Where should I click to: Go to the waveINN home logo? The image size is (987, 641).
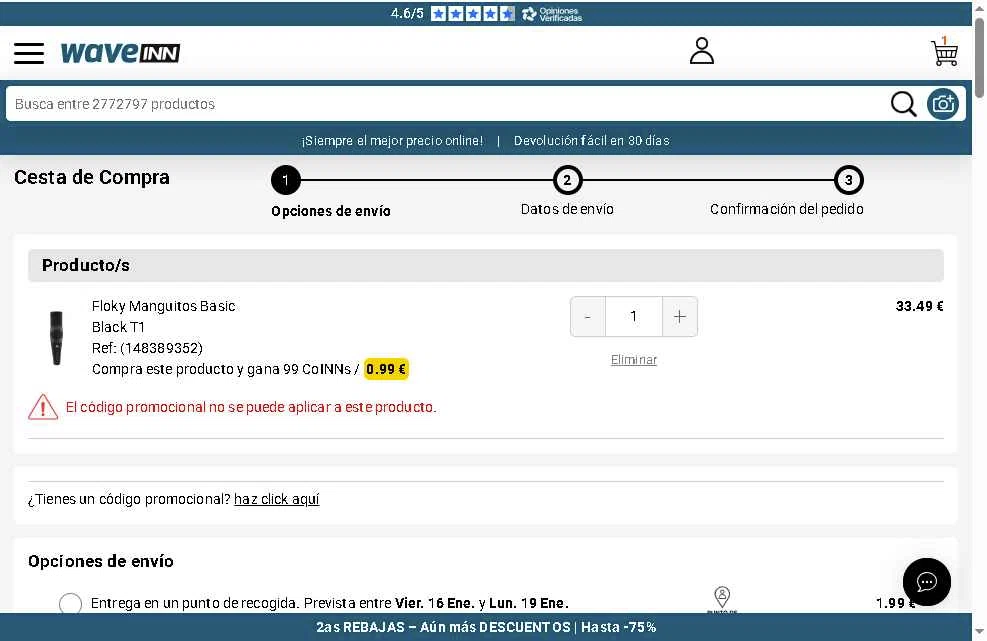[x=120, y=53]
